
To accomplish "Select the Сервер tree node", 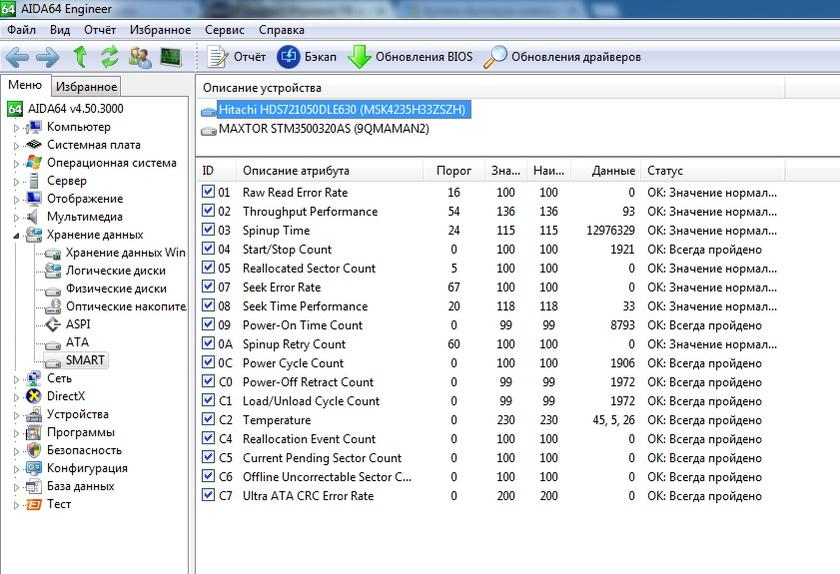I will point(66,181).
